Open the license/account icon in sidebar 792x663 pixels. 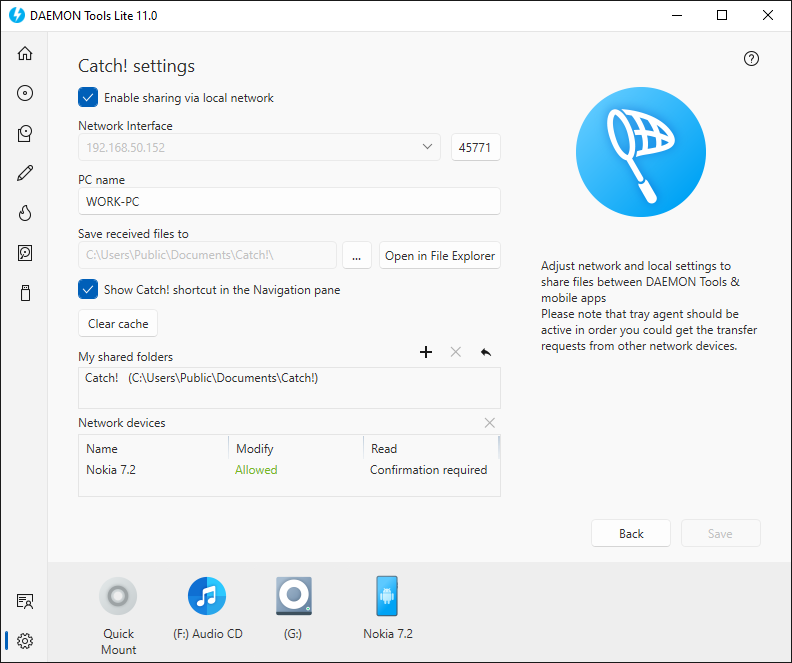click(25, 601)
